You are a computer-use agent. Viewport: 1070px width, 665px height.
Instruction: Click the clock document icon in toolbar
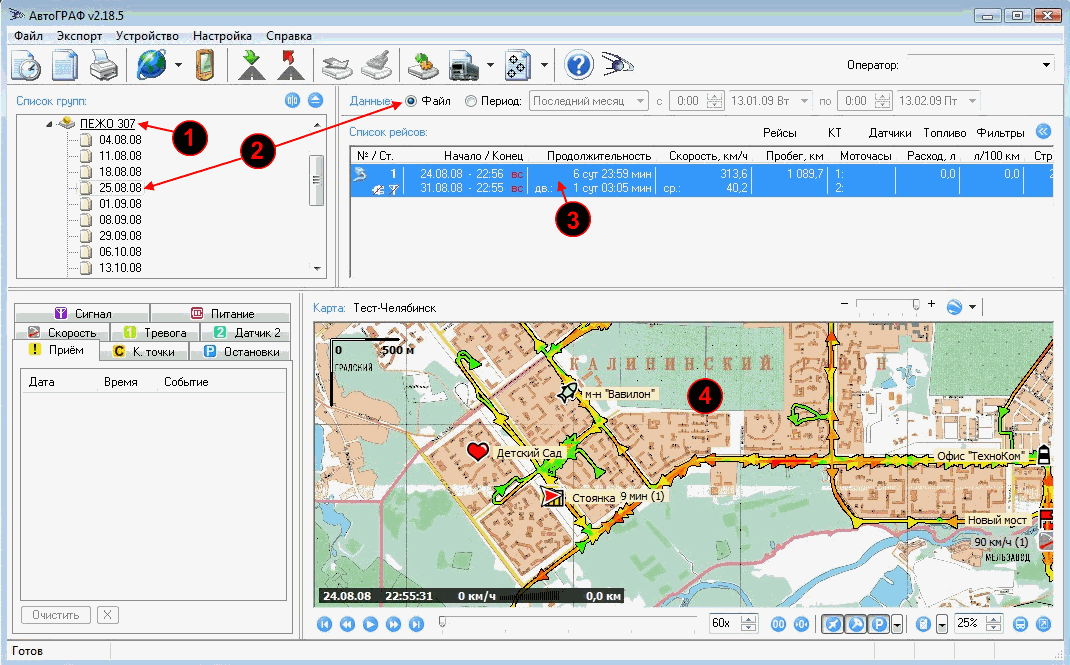[x=26, y=65]
